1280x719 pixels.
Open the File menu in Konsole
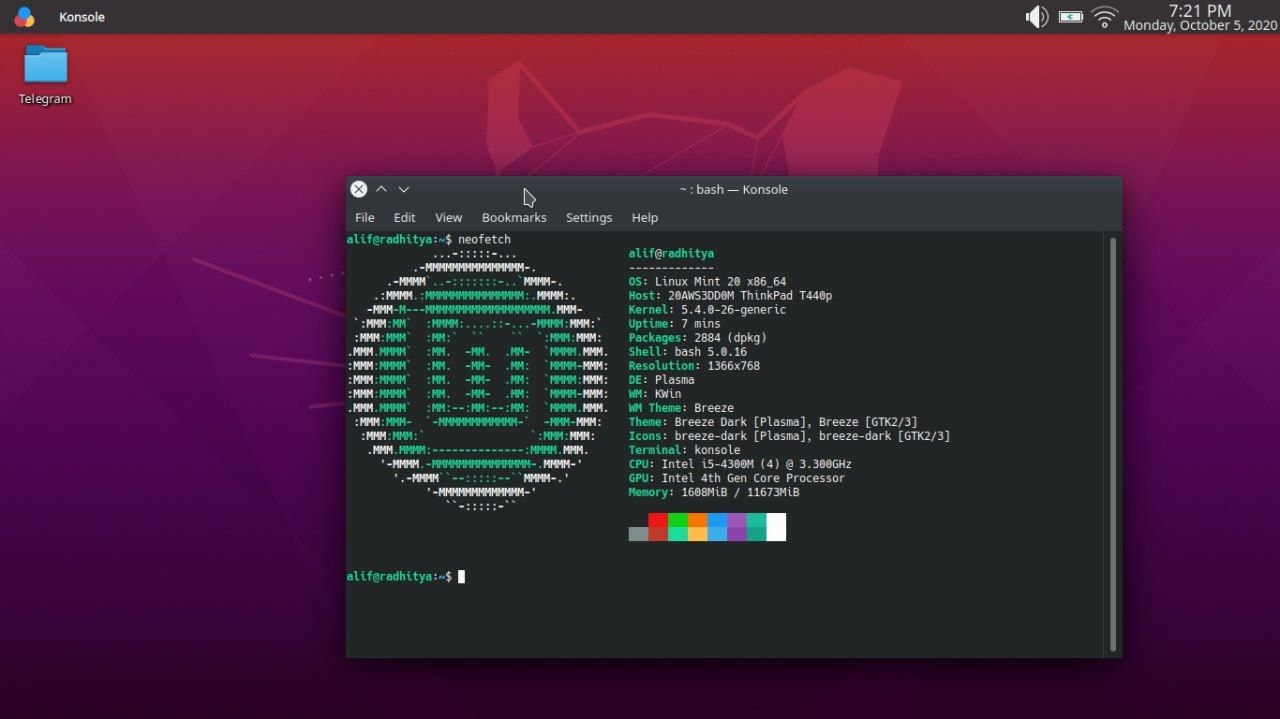tap(365, 217)
